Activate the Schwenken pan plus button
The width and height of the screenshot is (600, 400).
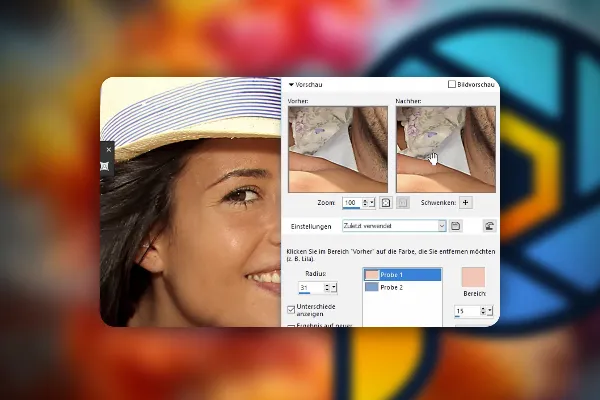click(466, 202)
